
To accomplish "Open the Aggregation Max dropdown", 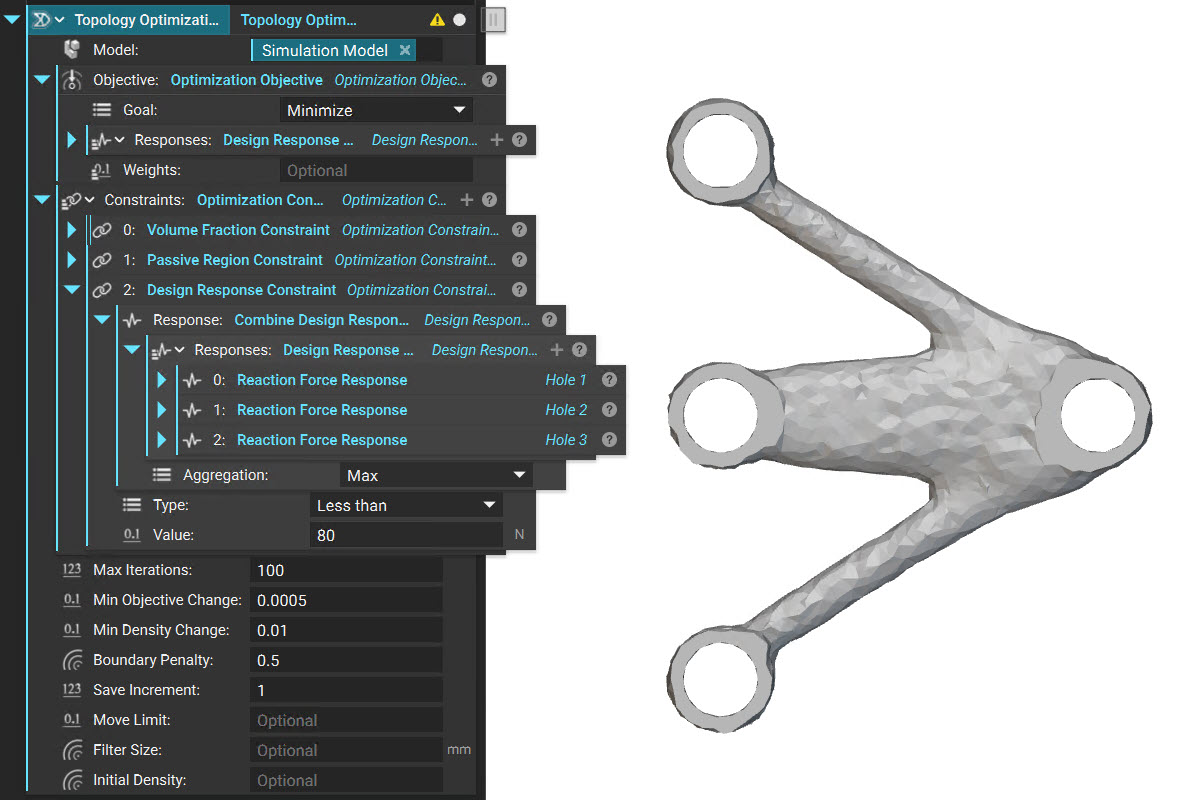I will pos(436,475).
